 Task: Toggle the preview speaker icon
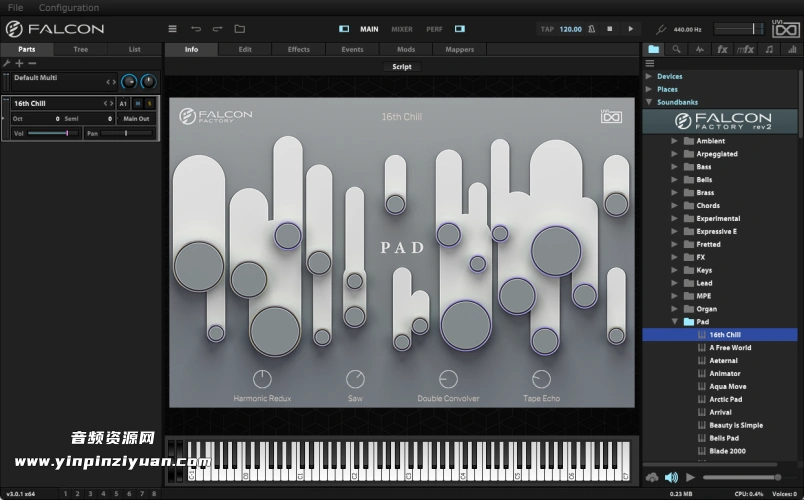click(x=671, y=478)
